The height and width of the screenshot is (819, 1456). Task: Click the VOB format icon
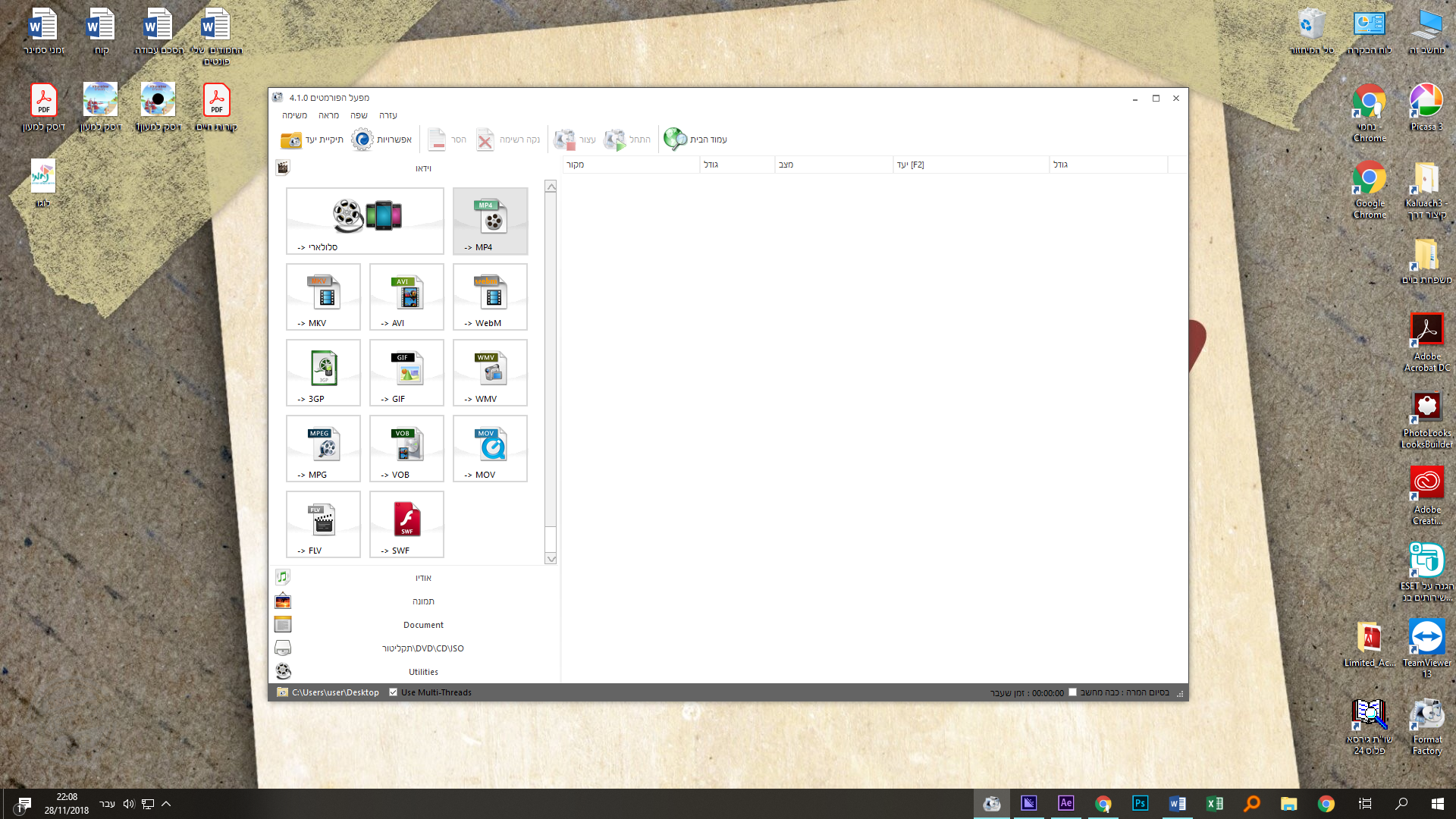[x=407, y=448]
